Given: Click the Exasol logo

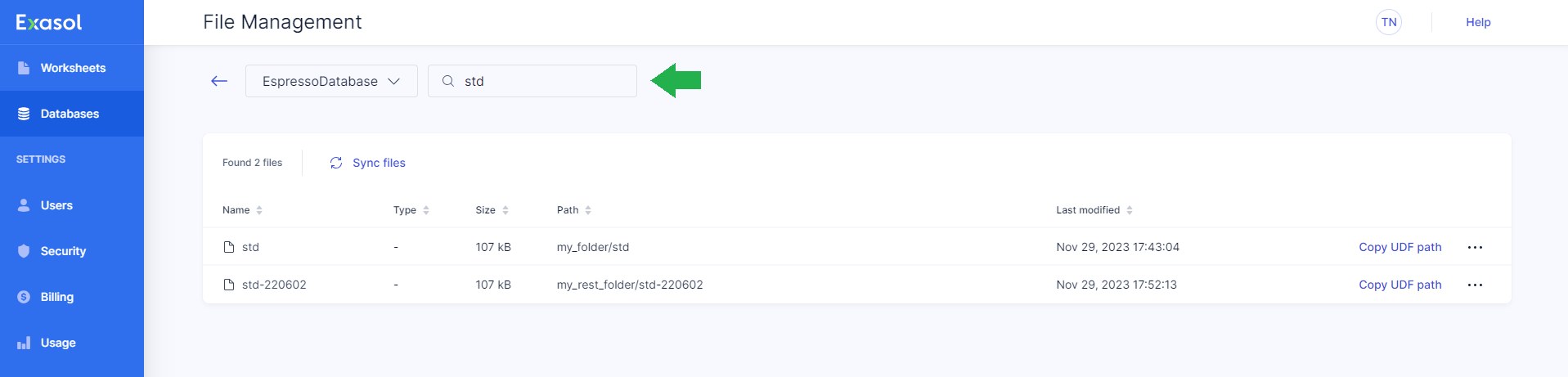Looking at the screenshot, I should pyautogui.click(x=49, y=22).
